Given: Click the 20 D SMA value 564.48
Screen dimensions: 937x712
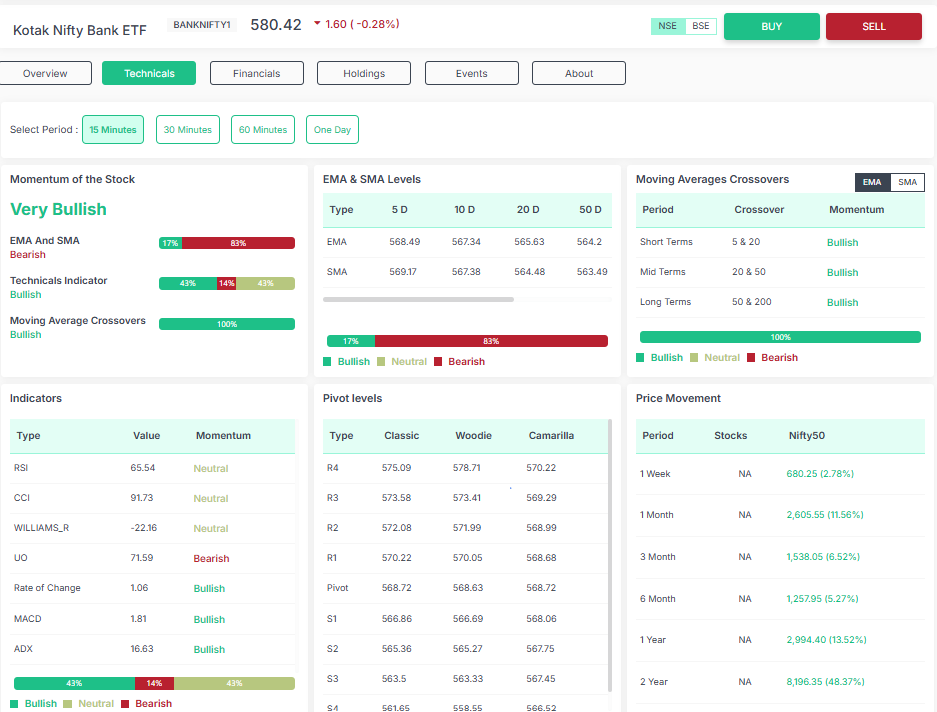Looking at the screenshot, I should pyautogui.click(x=529, y=271).
